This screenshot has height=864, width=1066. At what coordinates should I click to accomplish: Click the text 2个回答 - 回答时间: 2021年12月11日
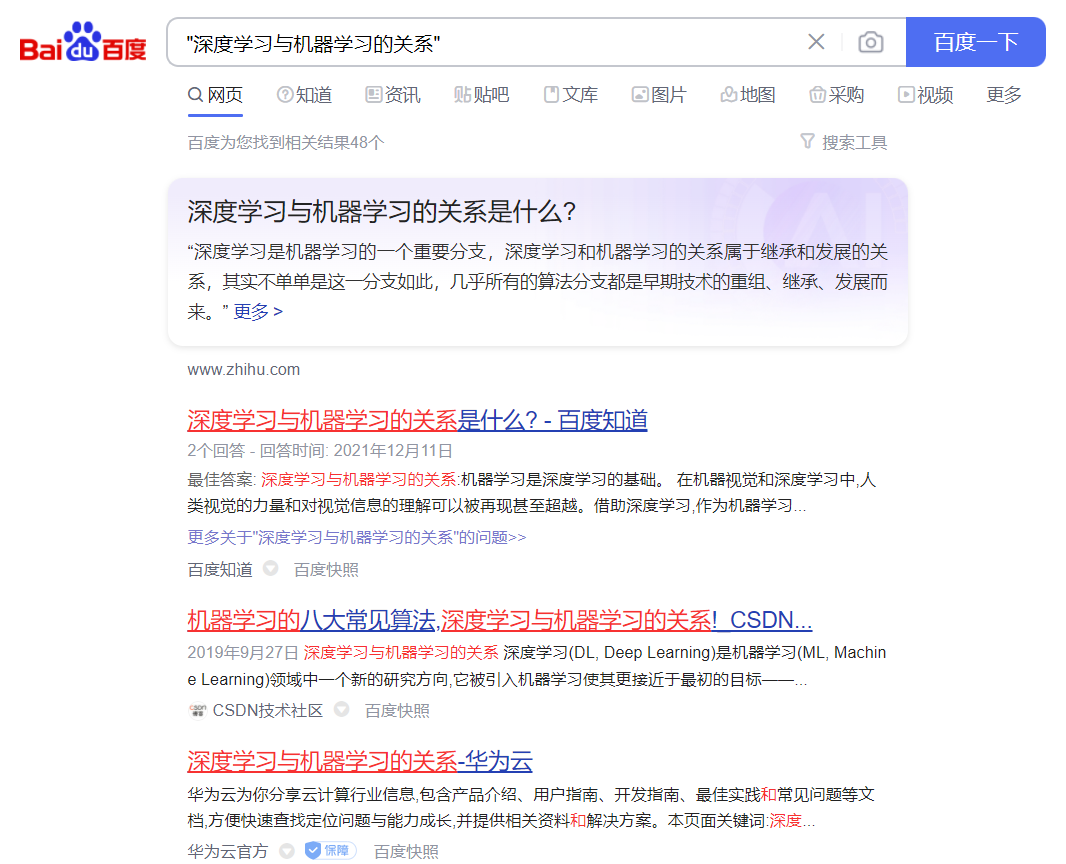point(320,450)
